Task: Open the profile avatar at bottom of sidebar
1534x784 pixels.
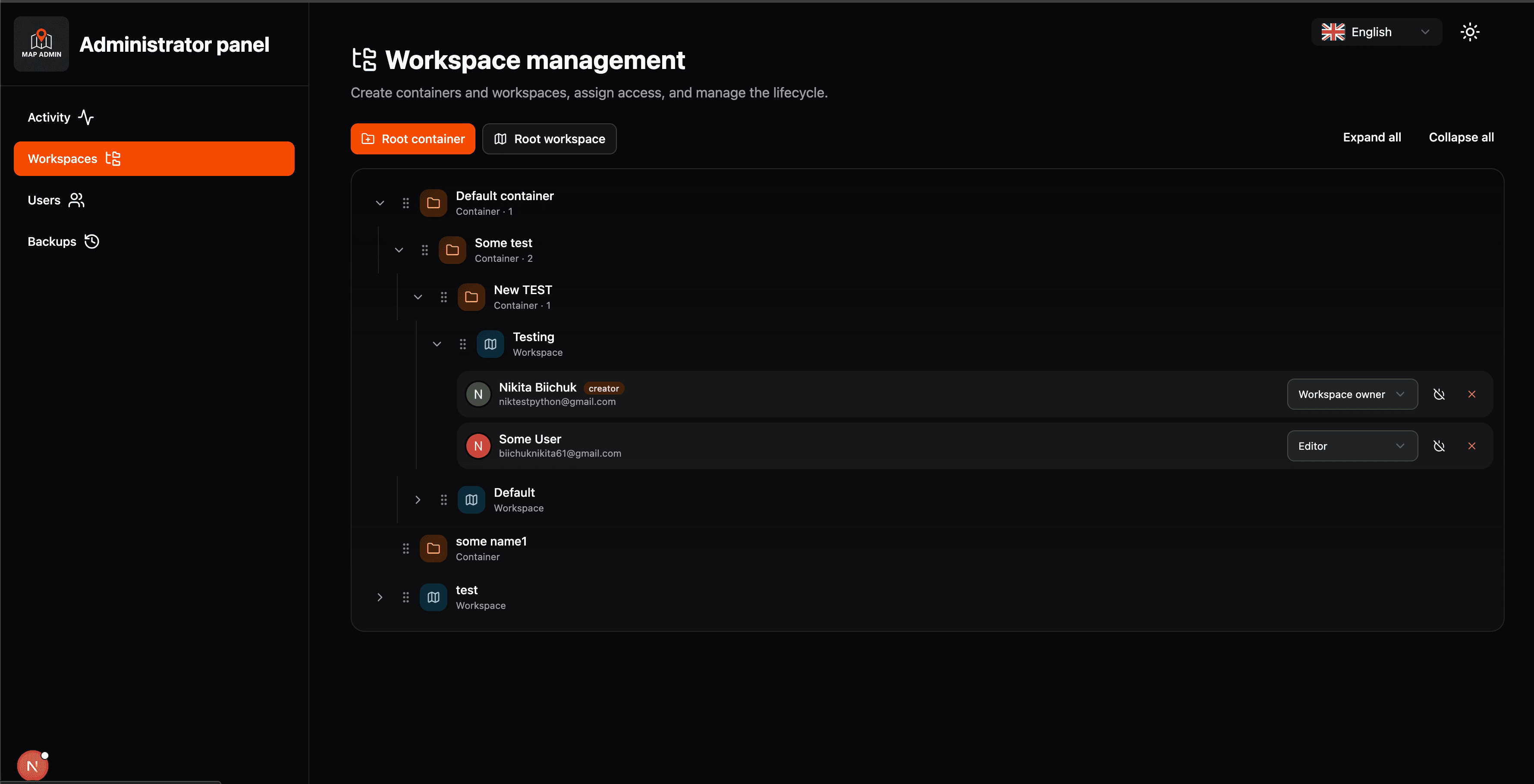Action: [33, 766]
